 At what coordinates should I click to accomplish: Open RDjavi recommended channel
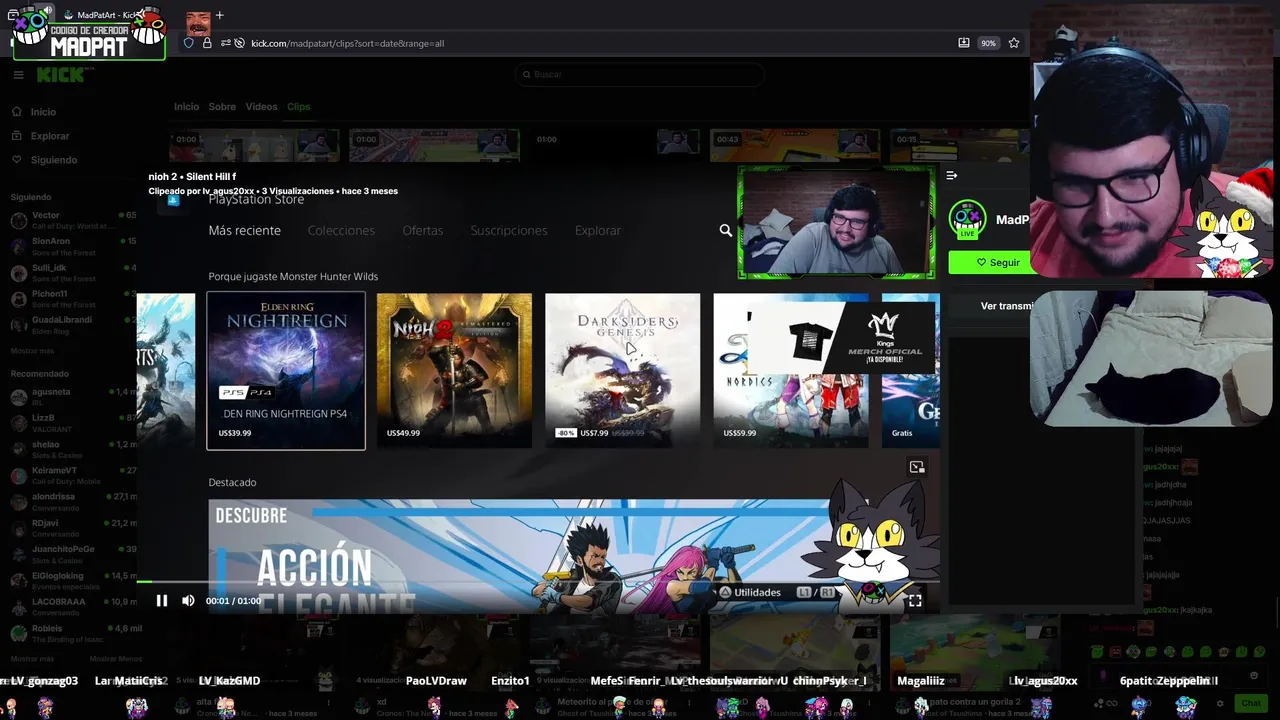[x=73, y=528]
